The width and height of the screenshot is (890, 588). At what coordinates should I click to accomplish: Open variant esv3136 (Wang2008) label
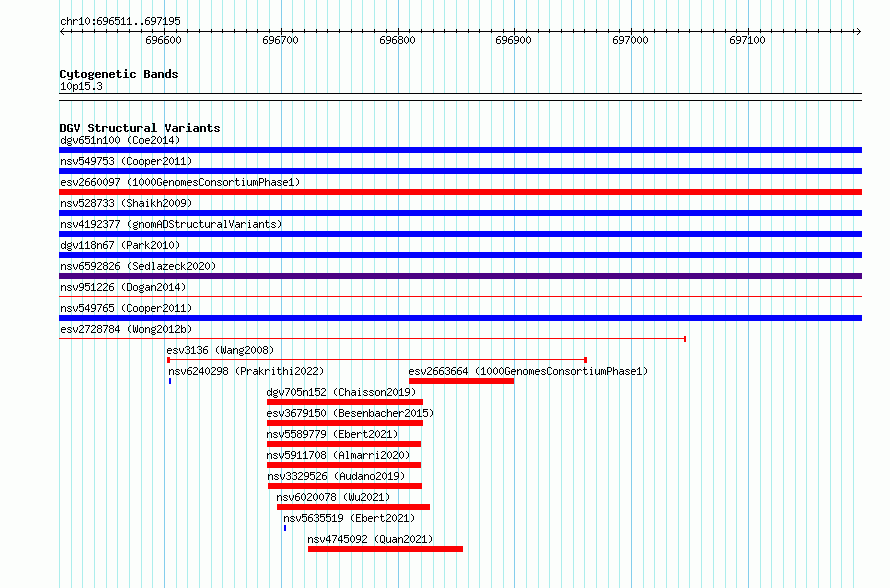pos(220,350)
